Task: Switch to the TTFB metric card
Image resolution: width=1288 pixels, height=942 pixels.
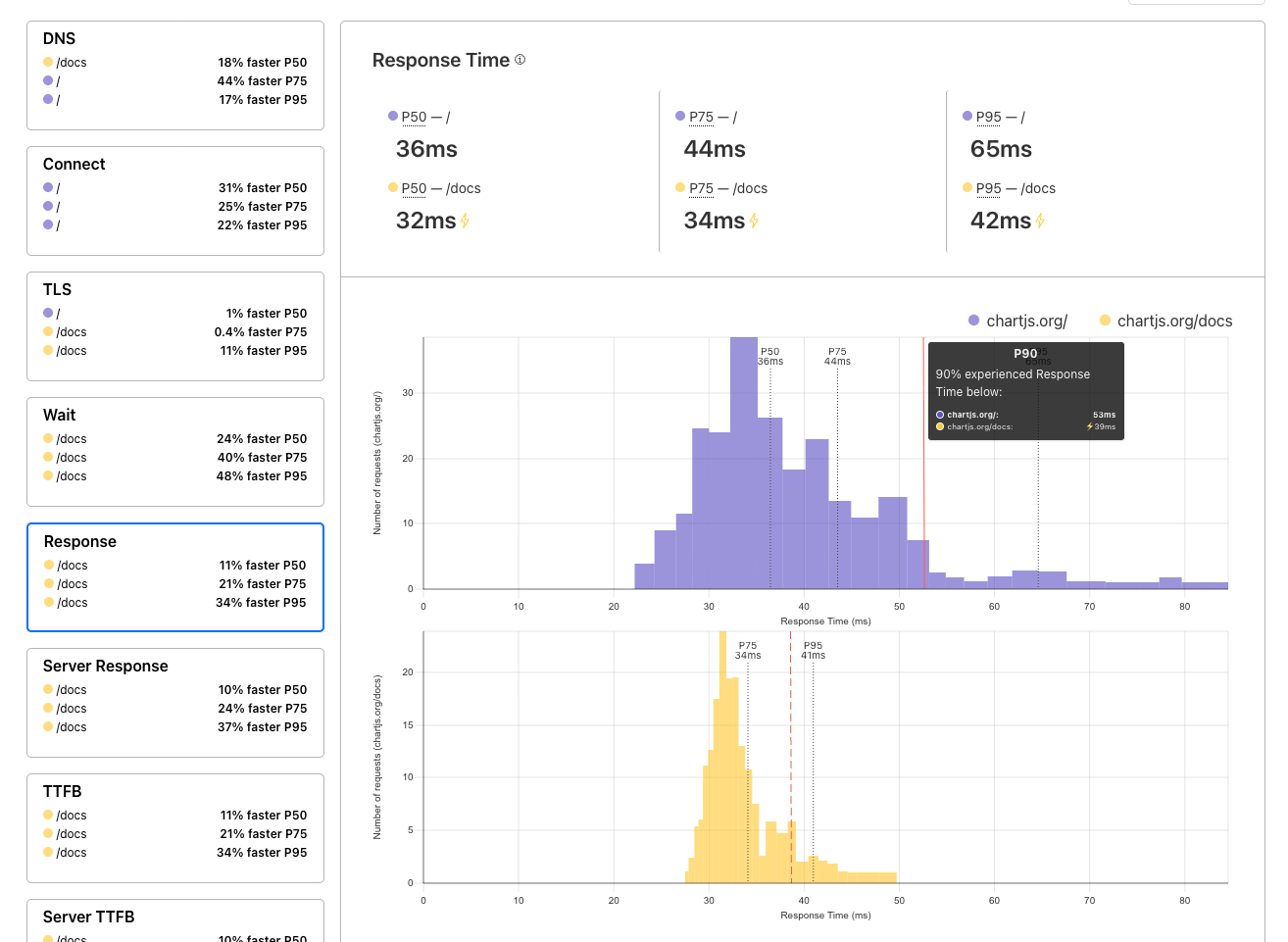Action: 175,828
